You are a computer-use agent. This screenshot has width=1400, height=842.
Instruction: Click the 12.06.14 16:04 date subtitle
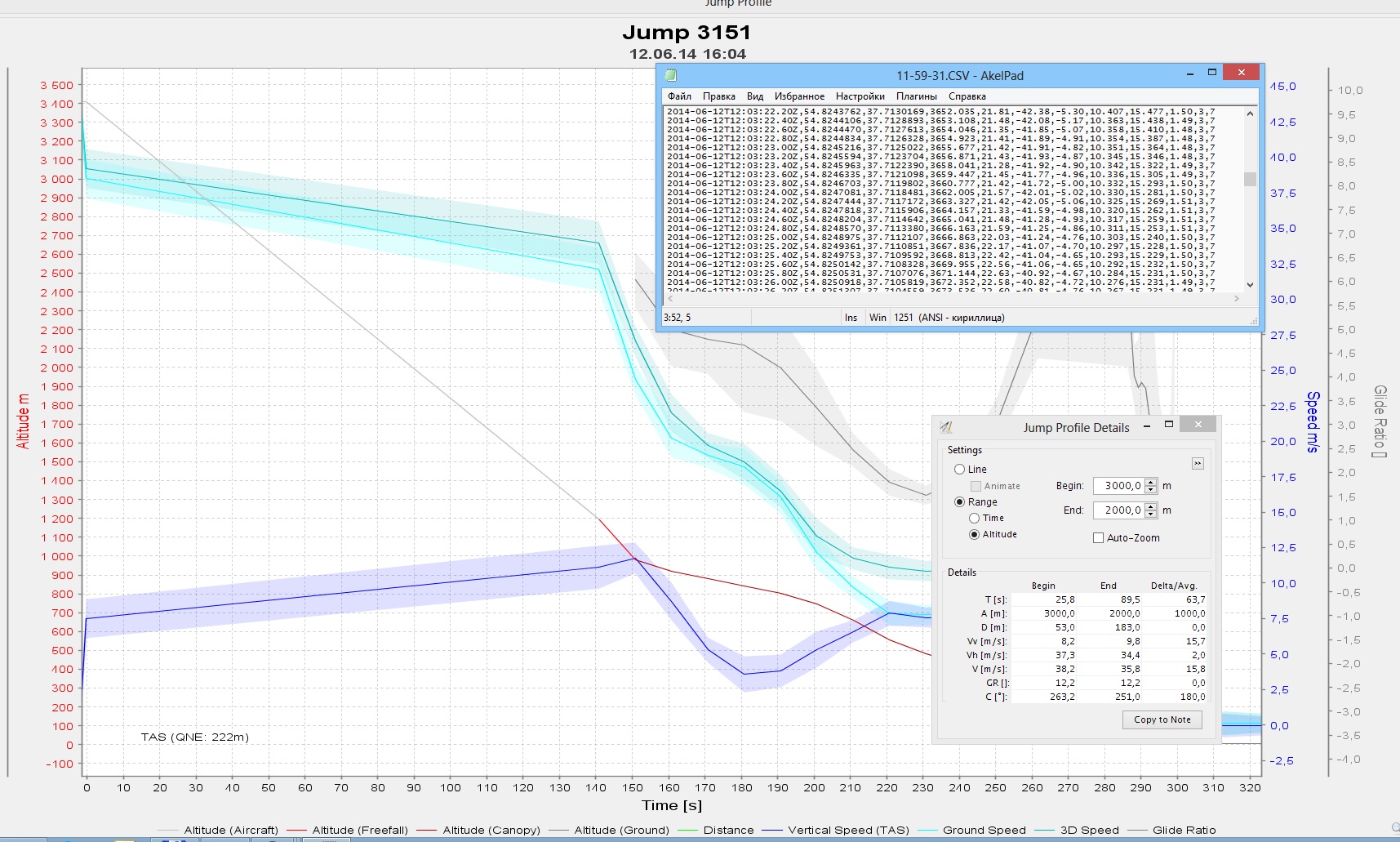click(687, 54)
